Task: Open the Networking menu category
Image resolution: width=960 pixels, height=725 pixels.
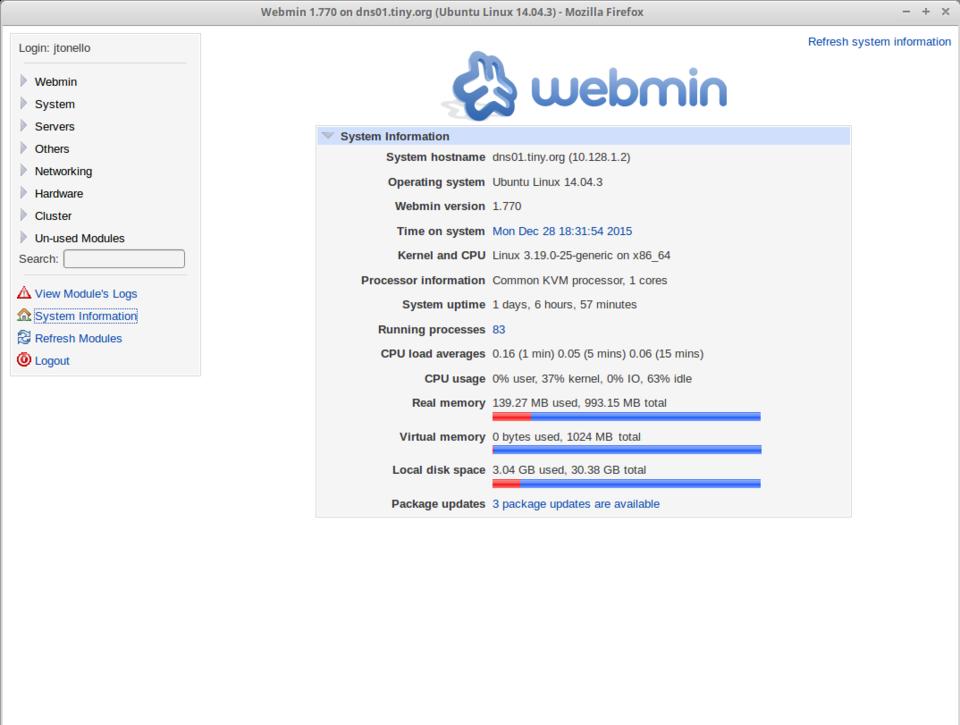Action: pos(63,171)
